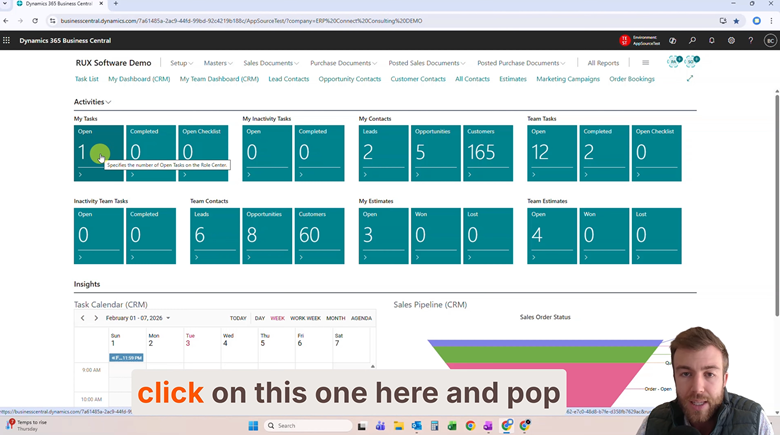Open the calendar event on Sunday 1

[x=126, y=357]
